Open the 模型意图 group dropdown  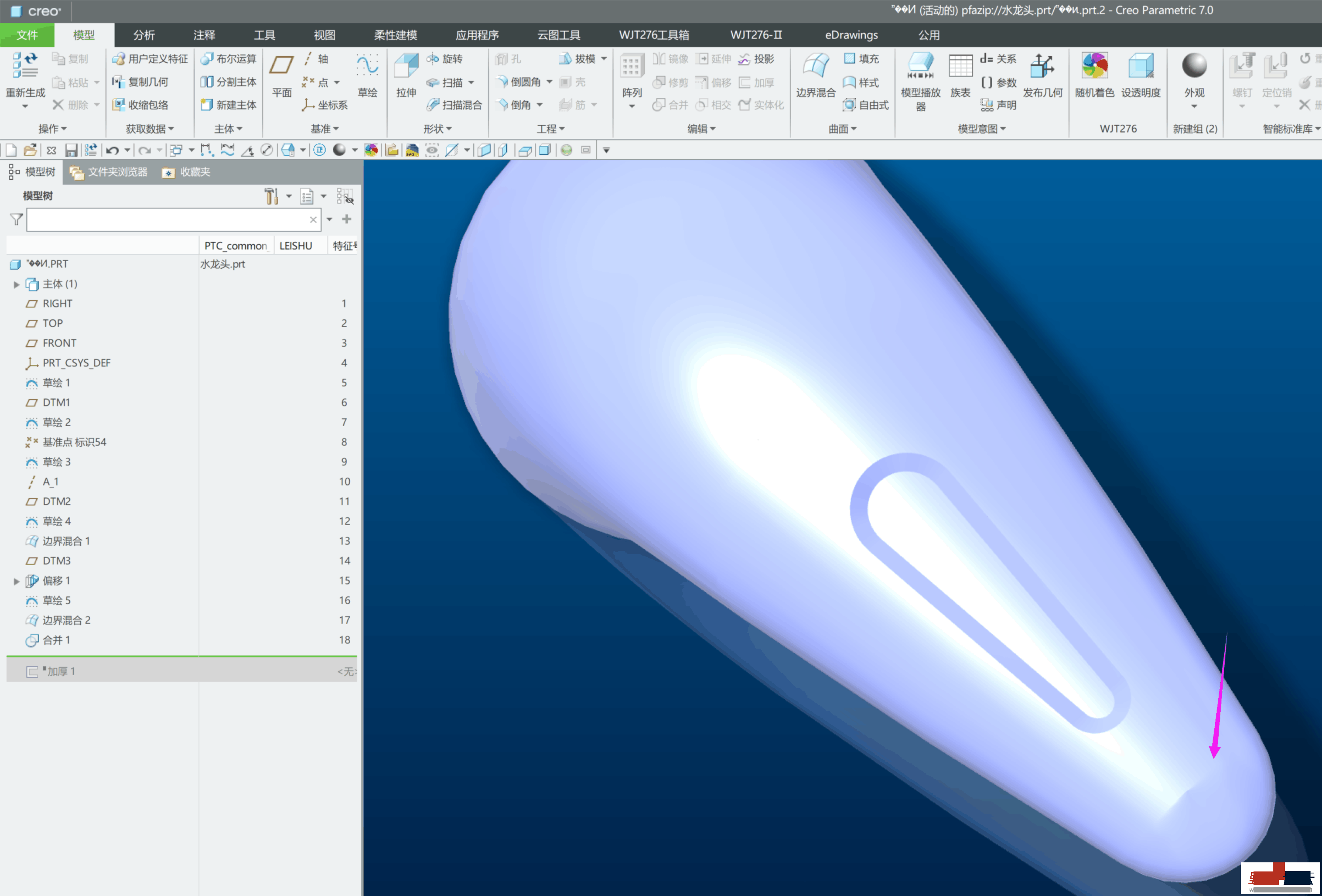pyautogui.click(x=982, y=129)
